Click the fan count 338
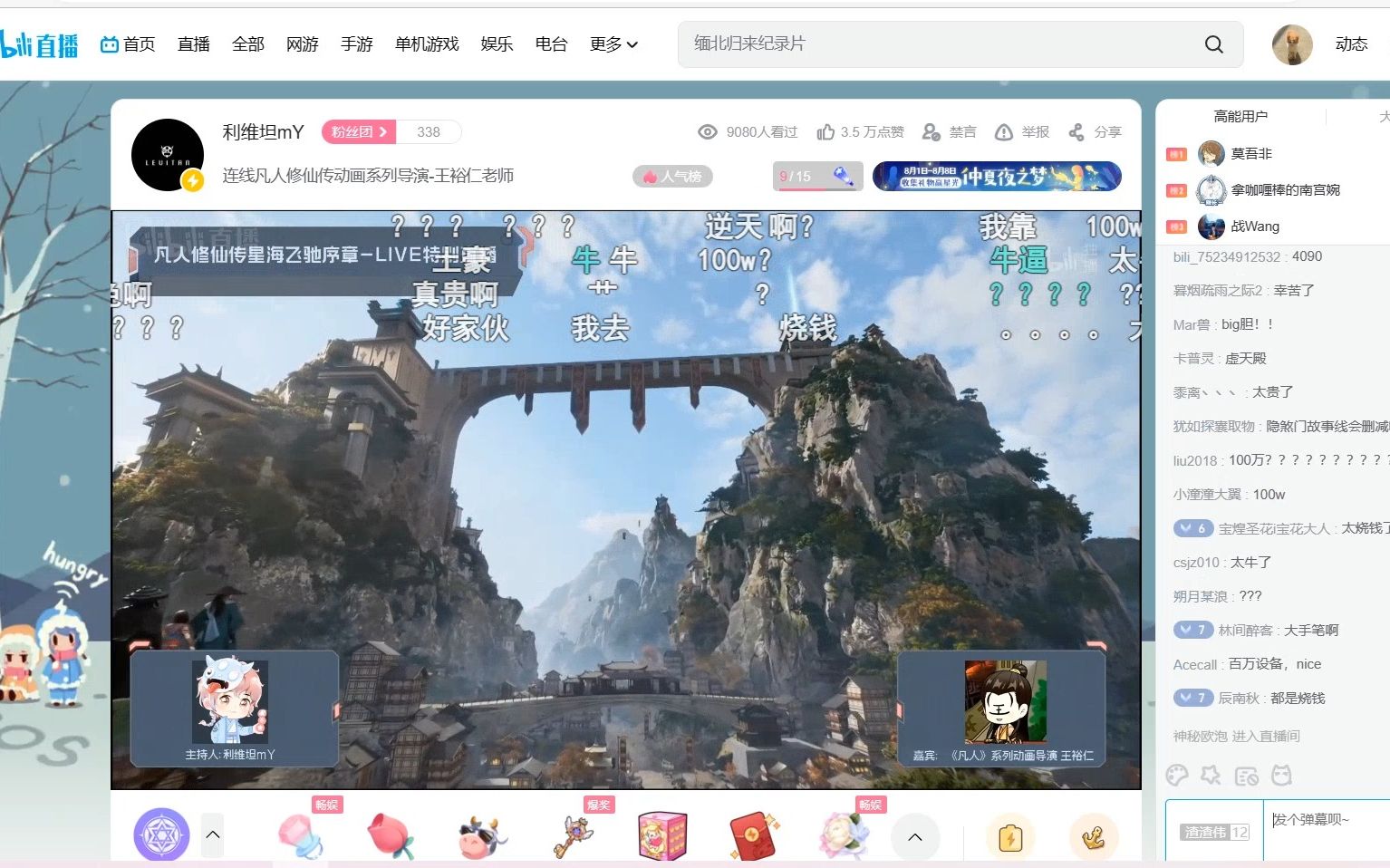This screenshot has width=1390, height=868. pos(429,132)
